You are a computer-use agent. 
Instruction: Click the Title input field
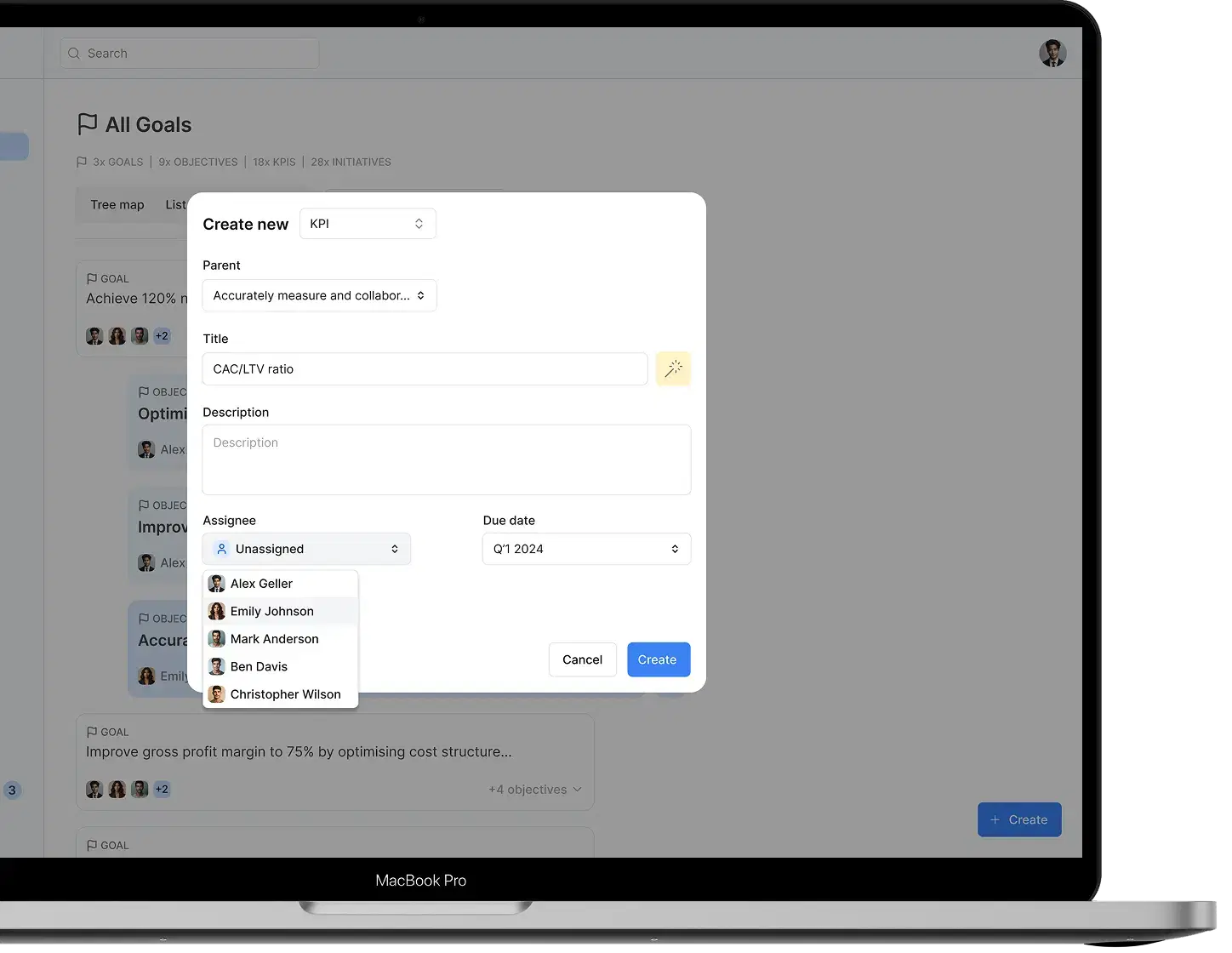tap(425, 369)
